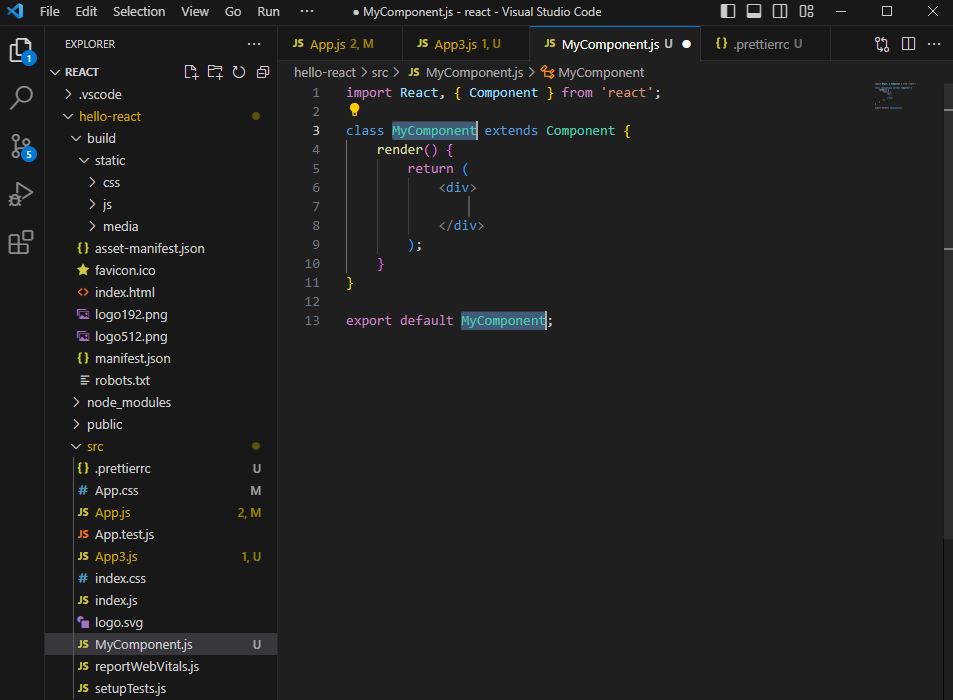Open robots.txt in Explorer

click(x=122, y=380)
